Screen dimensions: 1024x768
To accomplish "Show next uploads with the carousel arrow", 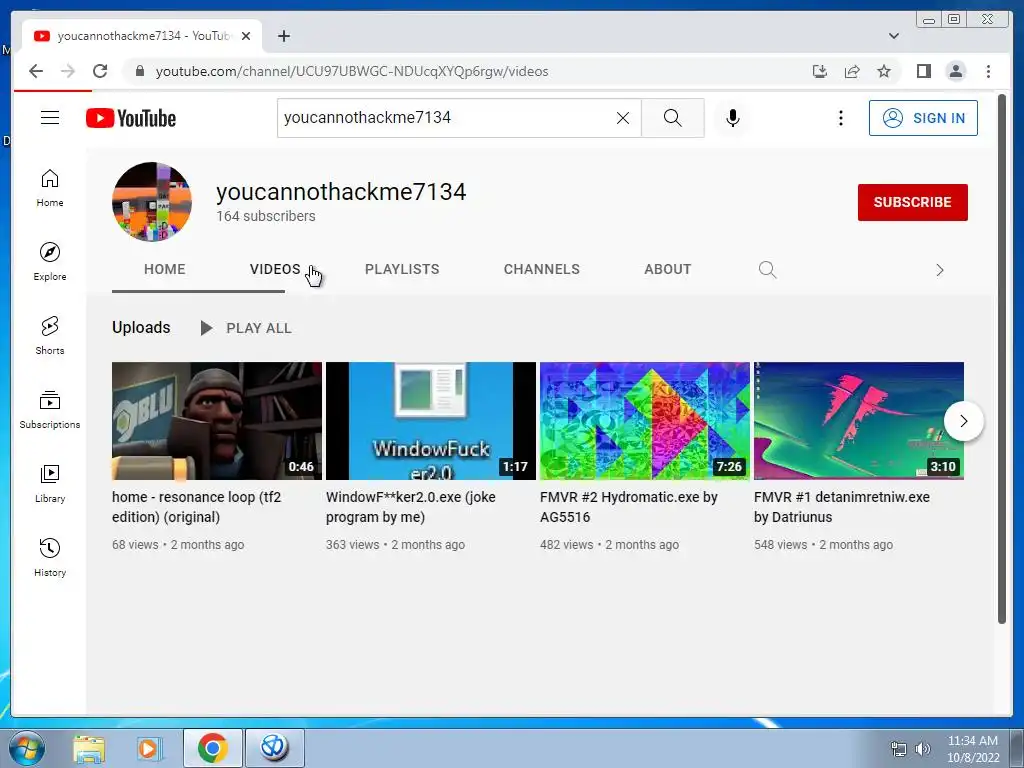I will tap(964, 421).
